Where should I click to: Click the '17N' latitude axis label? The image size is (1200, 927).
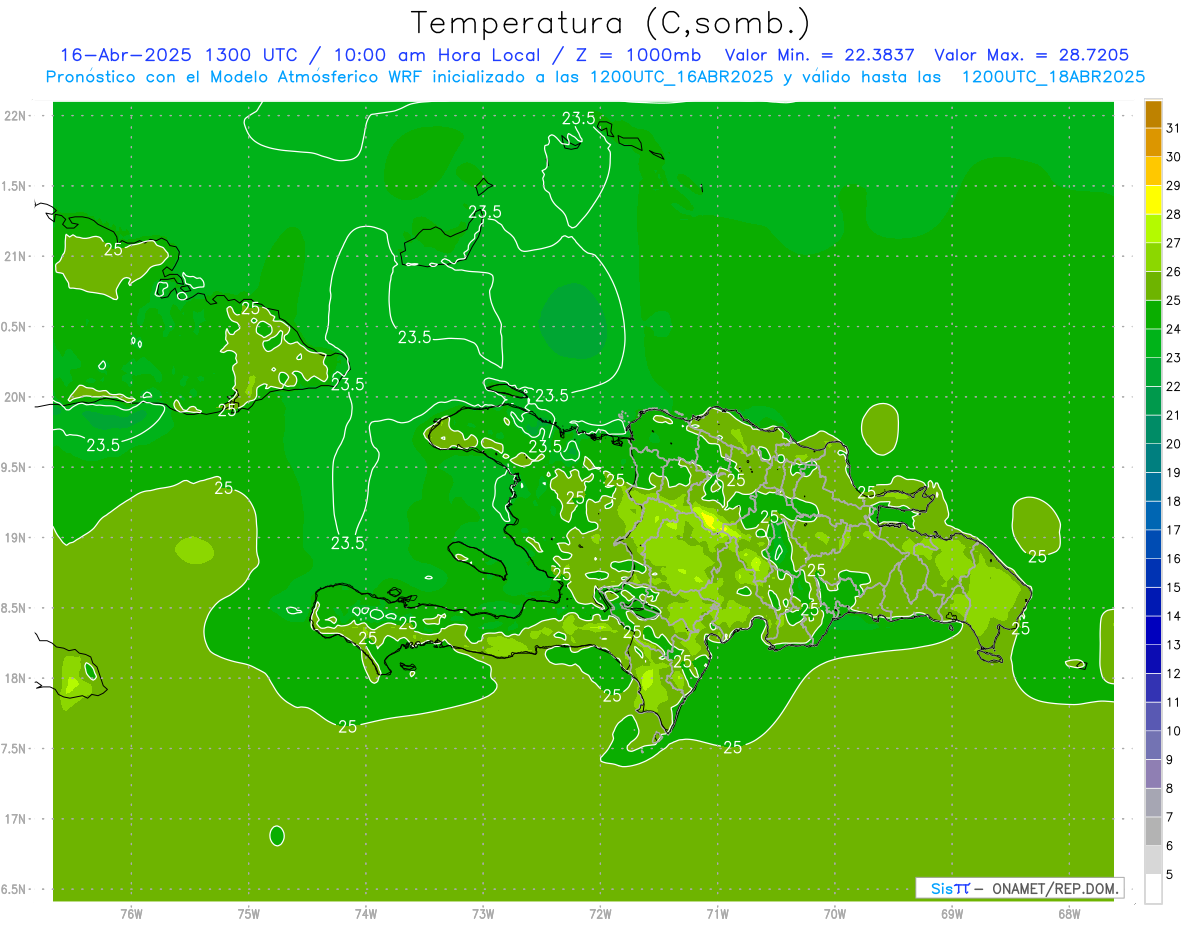click(x=16, y=819)
